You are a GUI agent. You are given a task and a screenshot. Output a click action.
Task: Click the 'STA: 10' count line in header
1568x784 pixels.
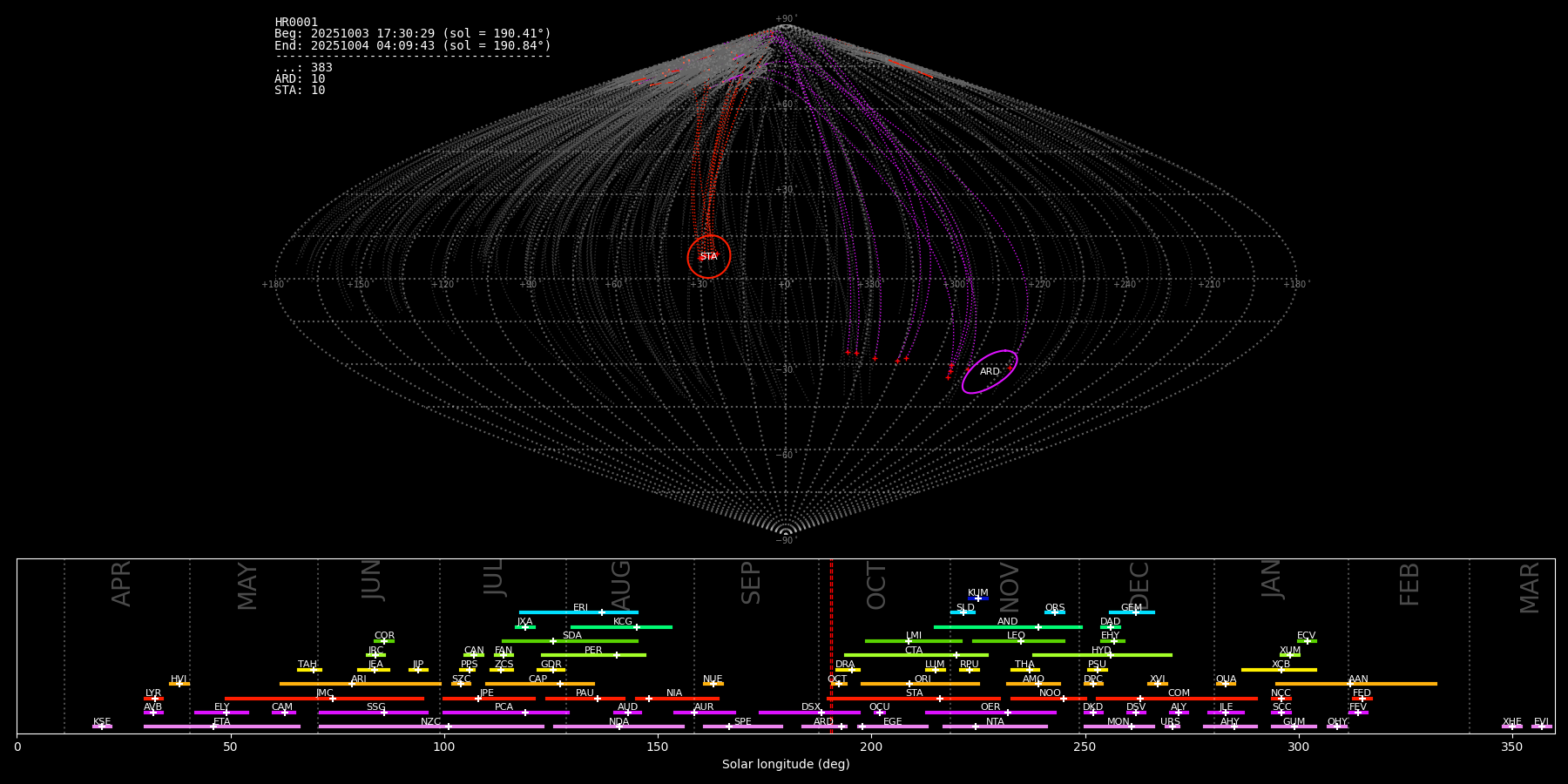300,91
